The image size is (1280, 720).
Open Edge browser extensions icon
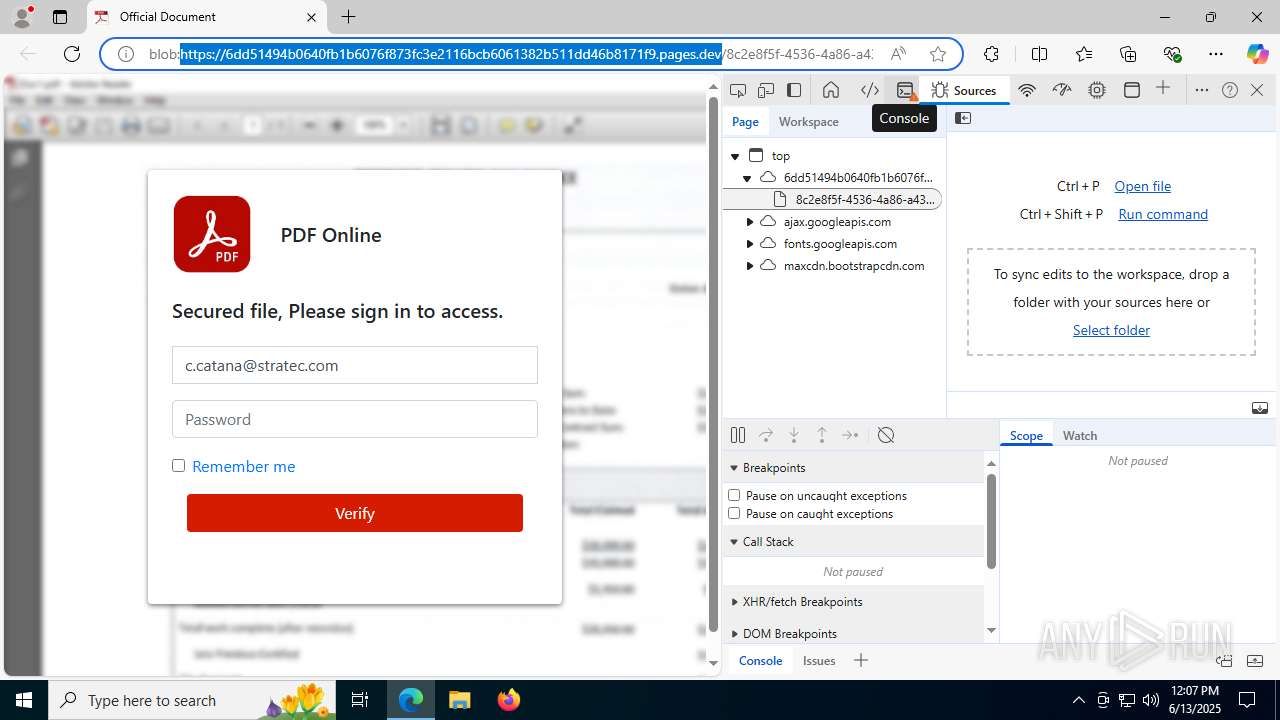[x=991, y=54]
